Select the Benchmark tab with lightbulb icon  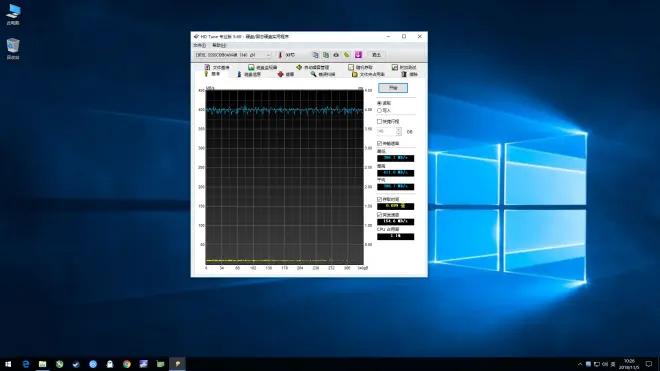pos(212,74)
